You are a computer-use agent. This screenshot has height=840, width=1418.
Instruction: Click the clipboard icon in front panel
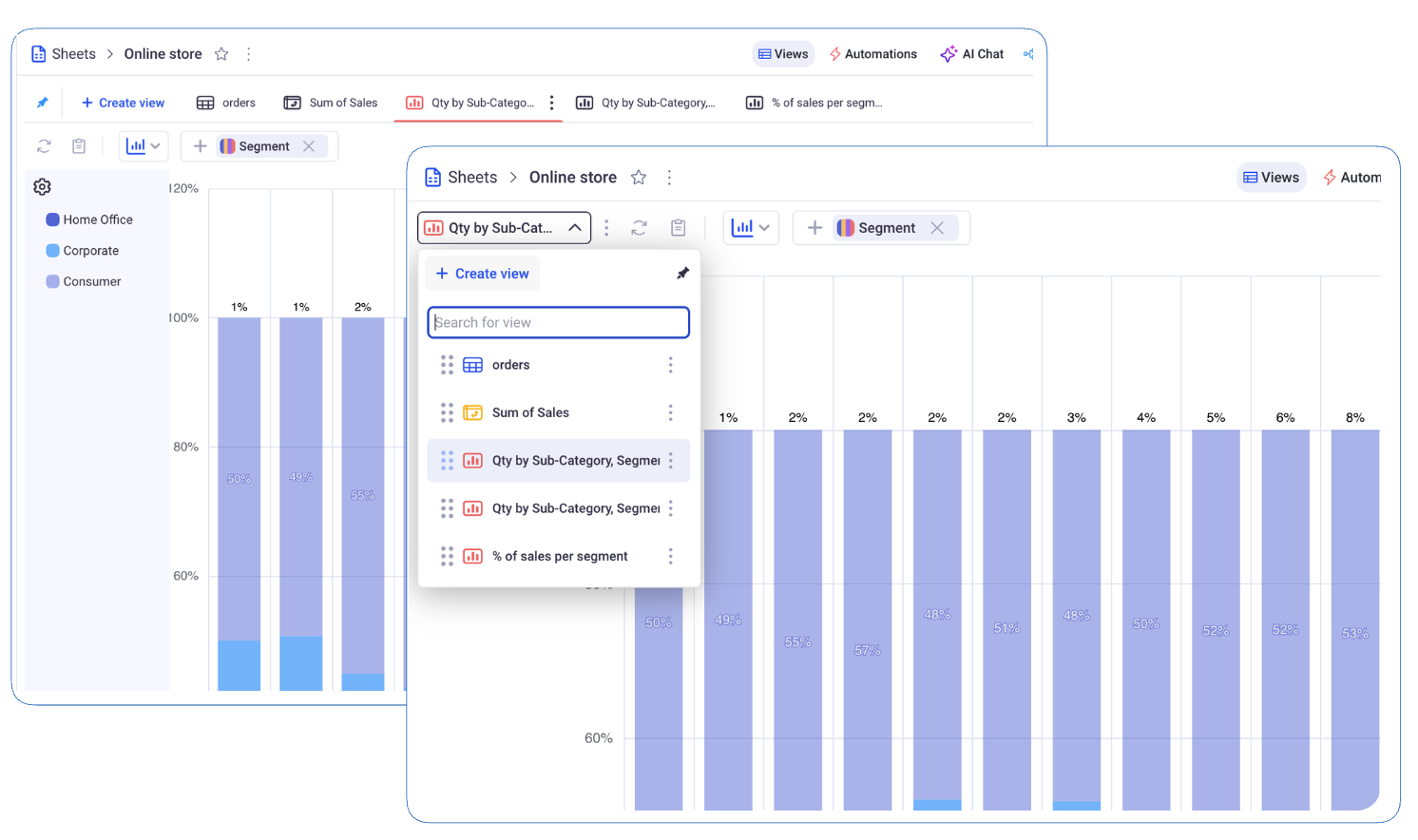678,228
